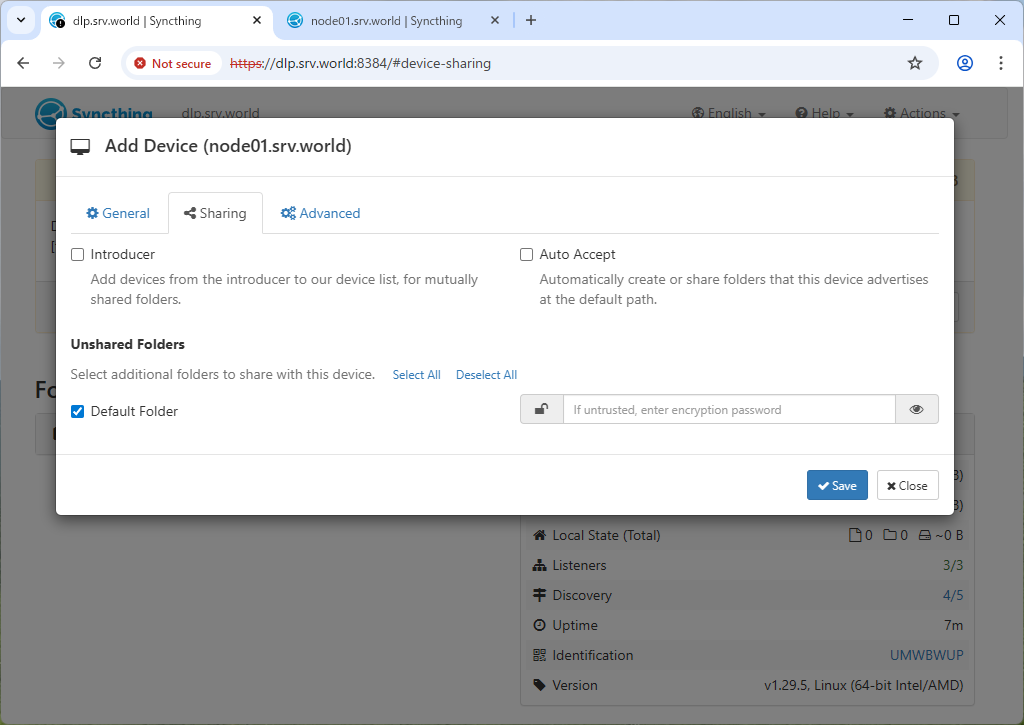Click the Not secure site warning
The image size is (1024, 725).
click(172, 63)
